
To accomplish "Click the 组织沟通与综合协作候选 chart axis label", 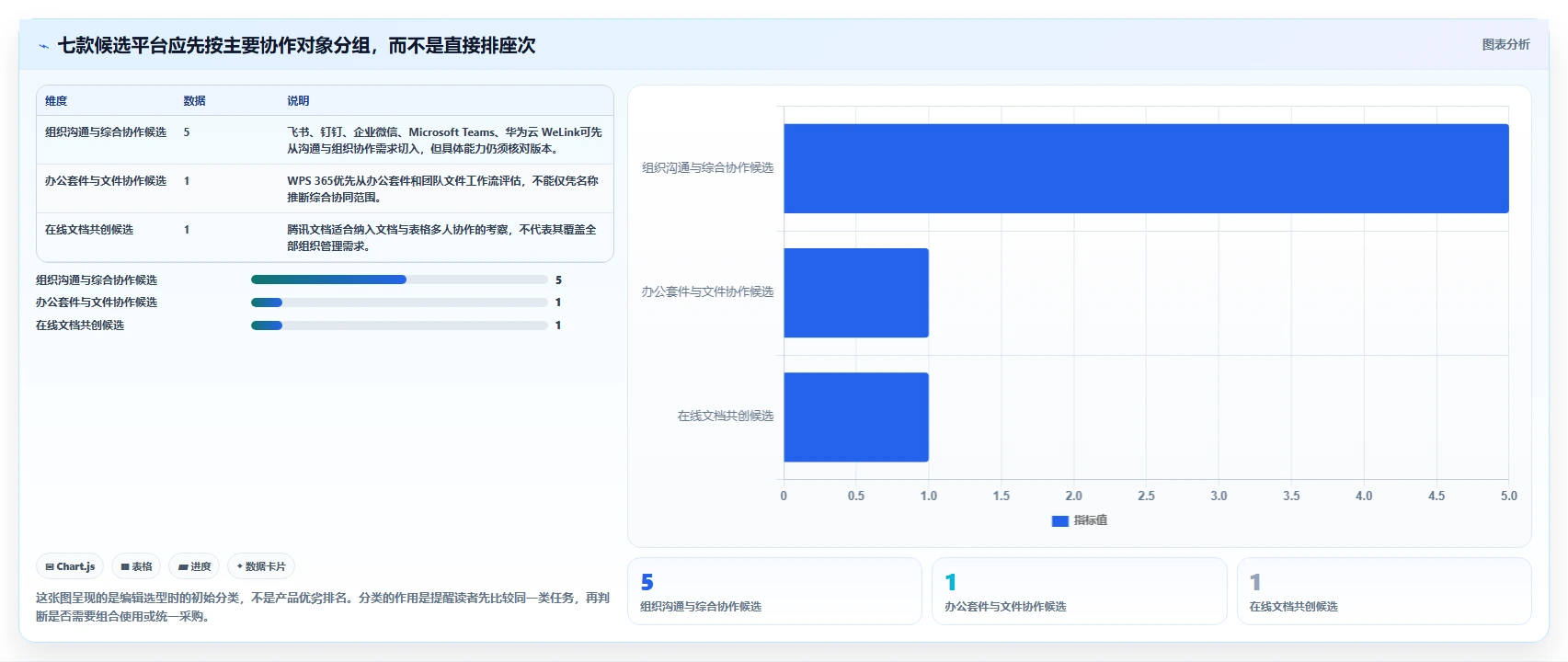I will coord(707,167).
